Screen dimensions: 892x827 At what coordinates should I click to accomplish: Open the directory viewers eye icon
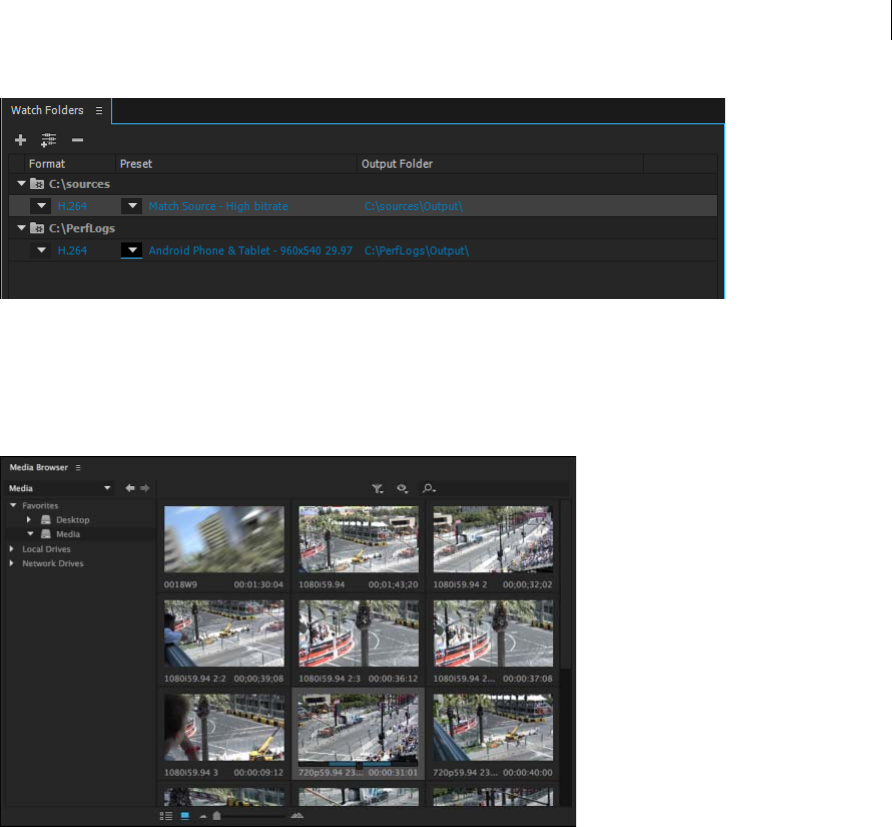[x=402, y=489]
